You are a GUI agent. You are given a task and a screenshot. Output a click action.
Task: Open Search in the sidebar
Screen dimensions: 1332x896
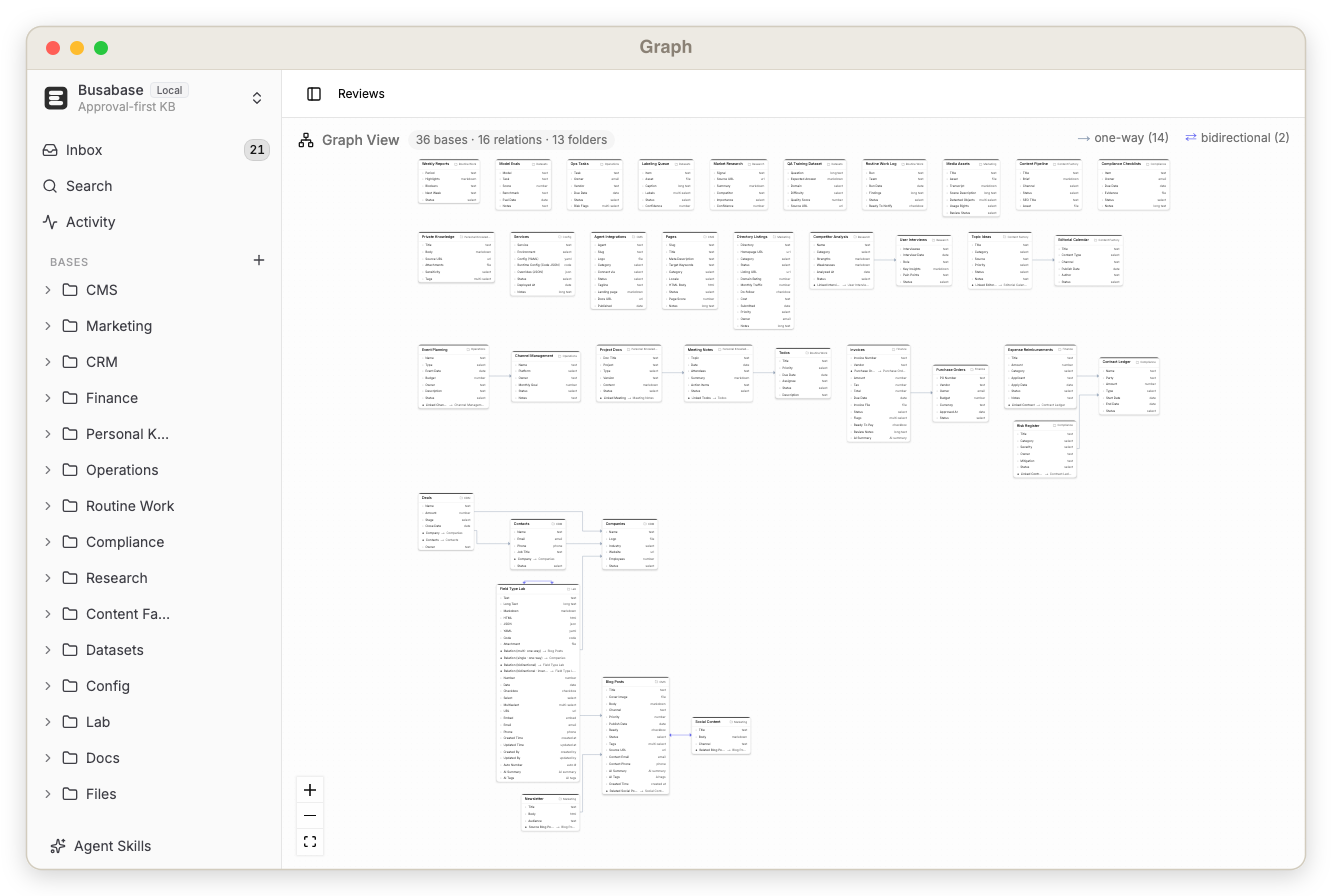(x=155, y=186)
